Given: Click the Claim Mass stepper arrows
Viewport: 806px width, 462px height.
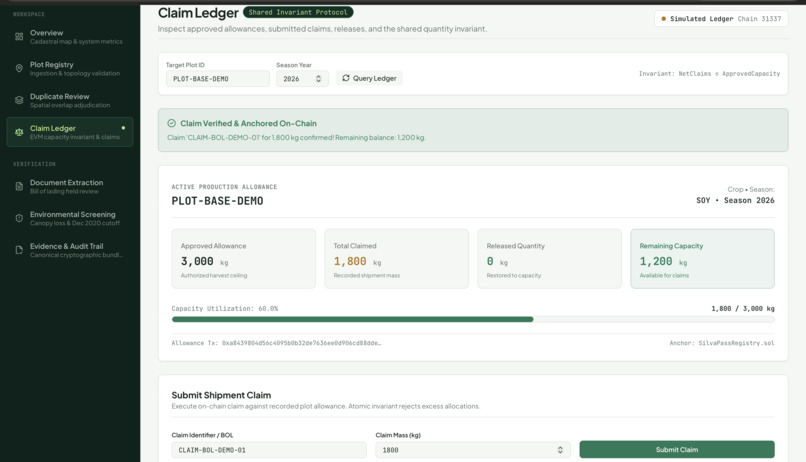Looking at the screenshot, I should point(560,450).
